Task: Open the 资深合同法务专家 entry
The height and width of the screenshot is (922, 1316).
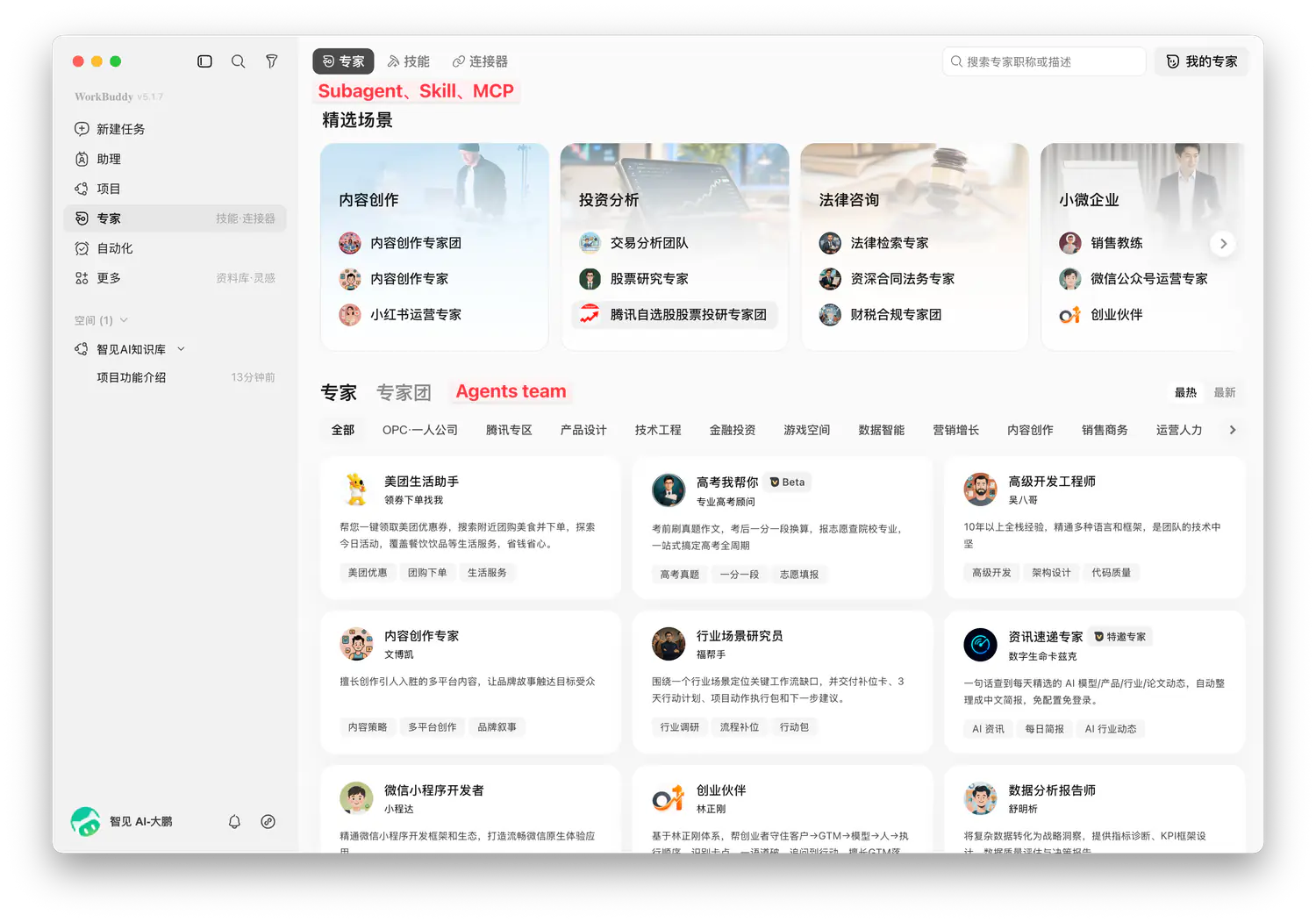Action: click(x=887, y=279)
